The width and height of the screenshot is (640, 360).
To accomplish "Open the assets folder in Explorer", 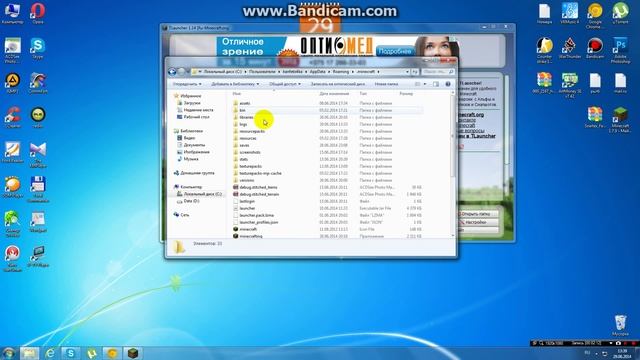I will (x=245, y=103).
